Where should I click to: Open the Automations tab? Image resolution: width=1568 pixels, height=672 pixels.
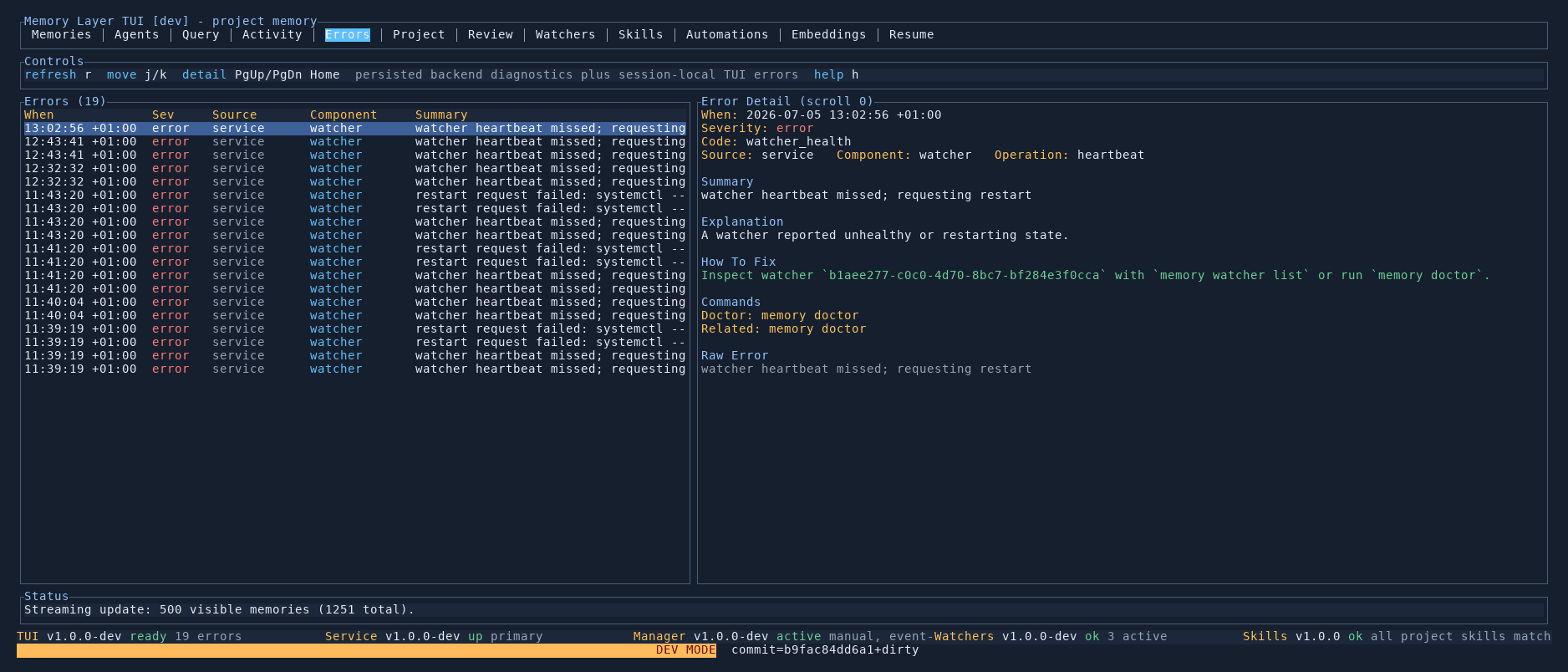727,34
